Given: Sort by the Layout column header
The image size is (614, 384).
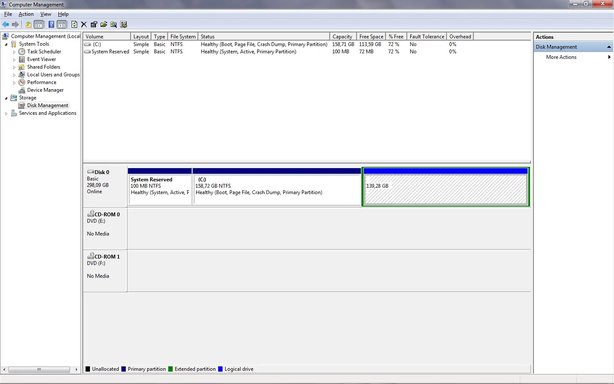Looking at the screenshot, I should [x=141, y=36].
